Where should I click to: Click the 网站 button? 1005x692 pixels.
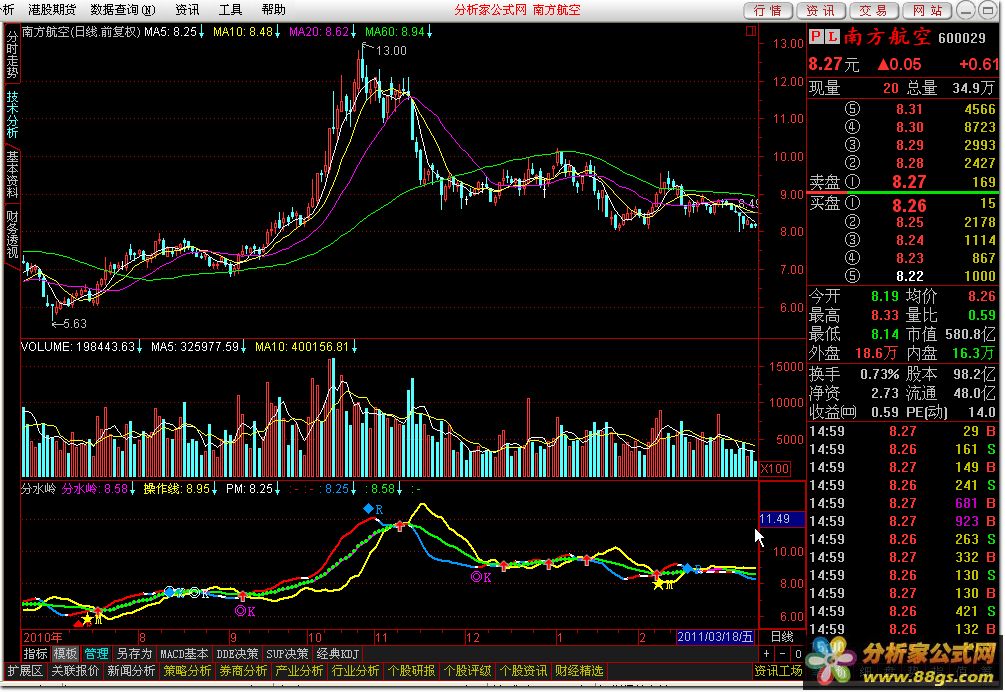click(928, 10)
